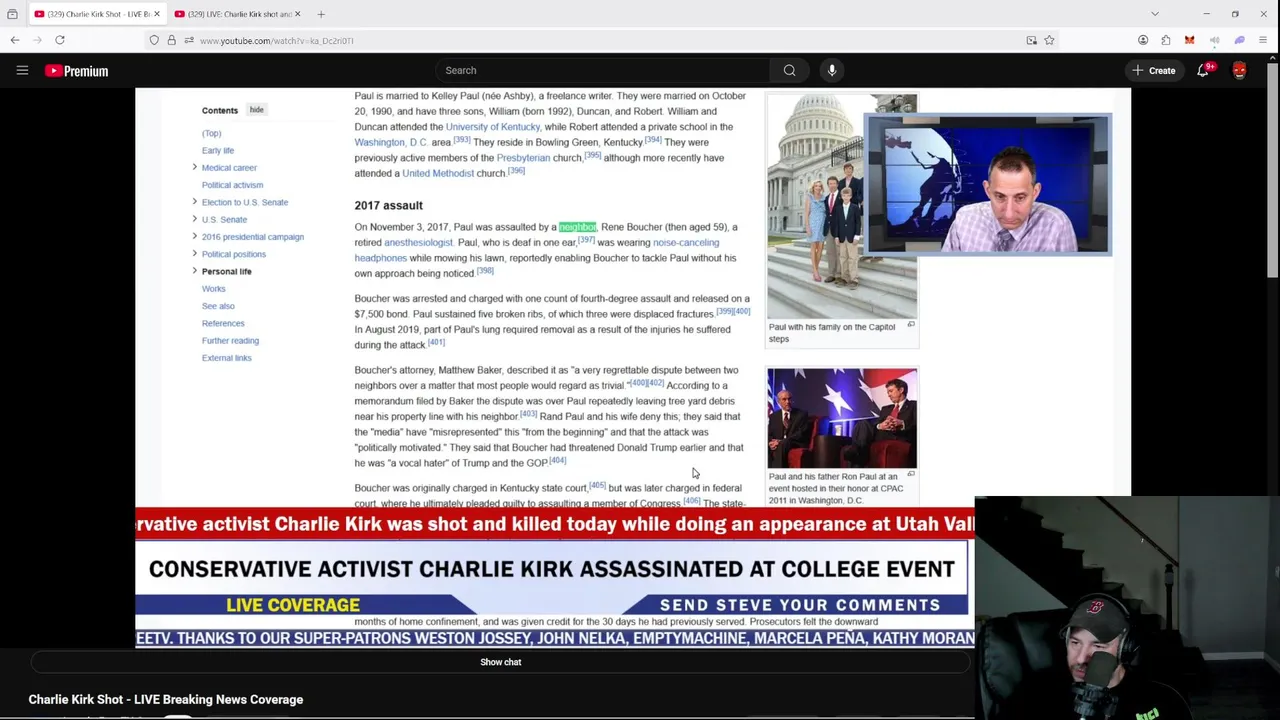The width and height of the screenshot is (1280, 720).
Task: Click the 'anesthesiologist' link
Action: 418,243
